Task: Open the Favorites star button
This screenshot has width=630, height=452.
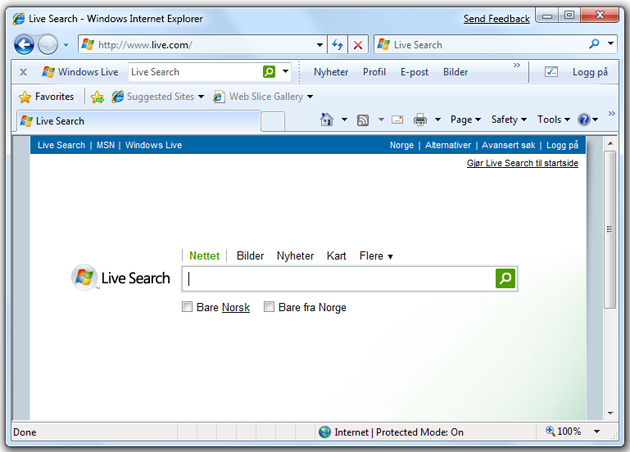Action: point(47,96)
